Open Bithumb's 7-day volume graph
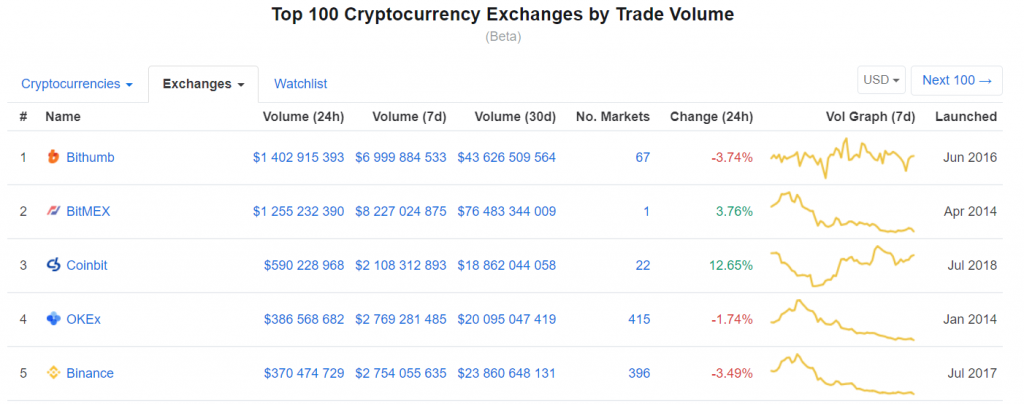Viewport: 1024px width, 404px height. pyautogui.click(x=842, y=158)
